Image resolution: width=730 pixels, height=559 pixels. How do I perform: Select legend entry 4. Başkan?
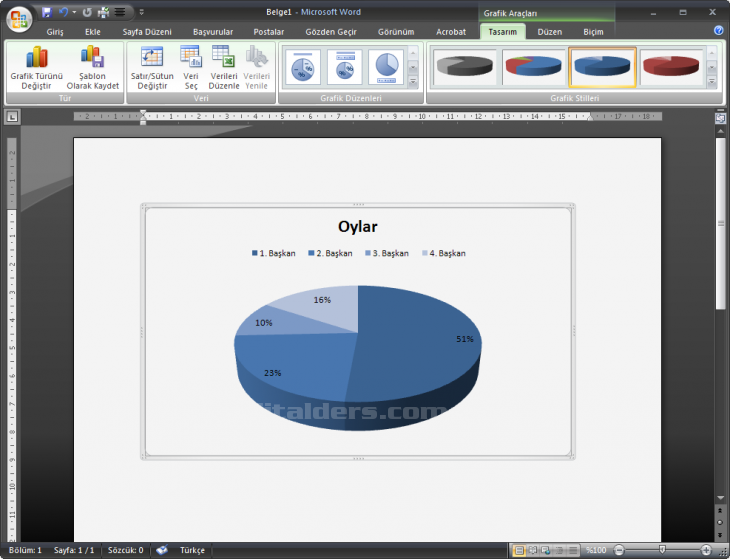pos(444,253)
